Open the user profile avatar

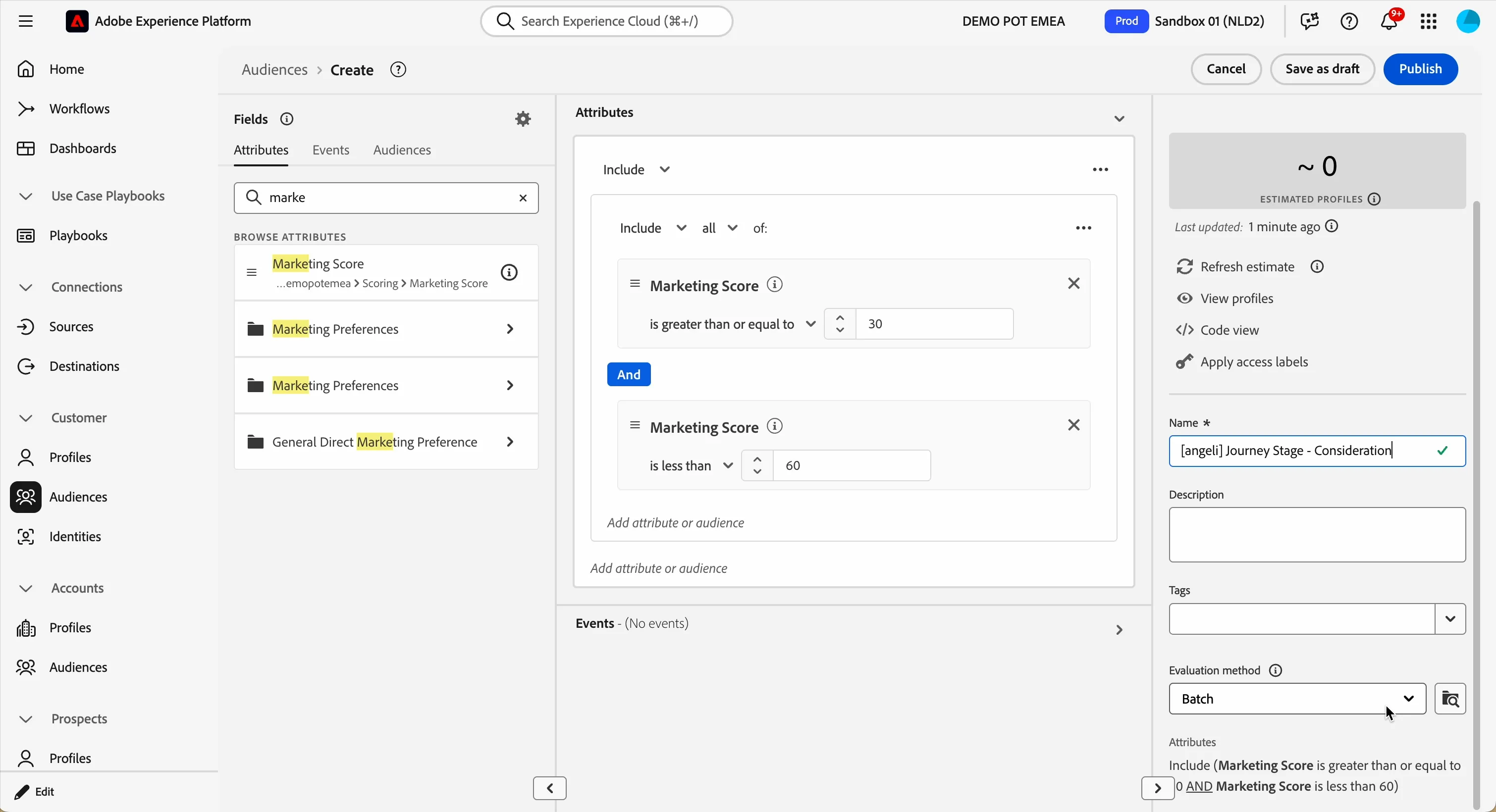point(1468,21)
